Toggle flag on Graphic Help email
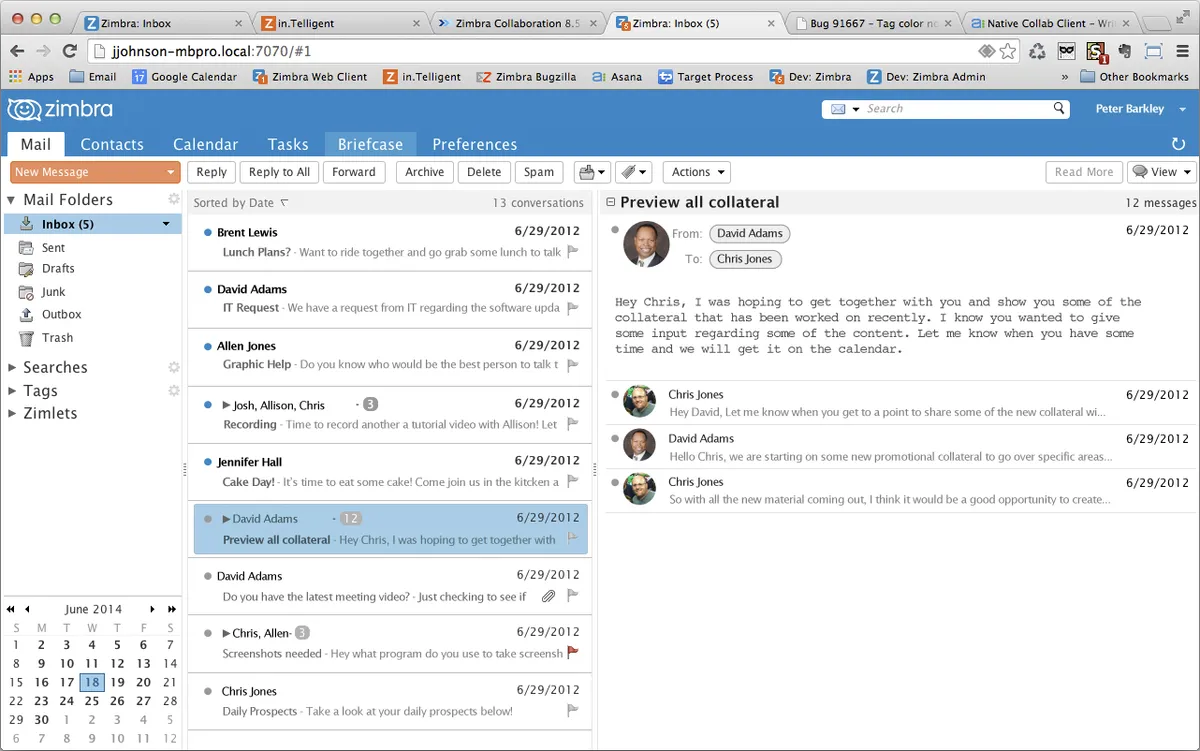This screenshot has width=1200, height=751. (573, 365)
